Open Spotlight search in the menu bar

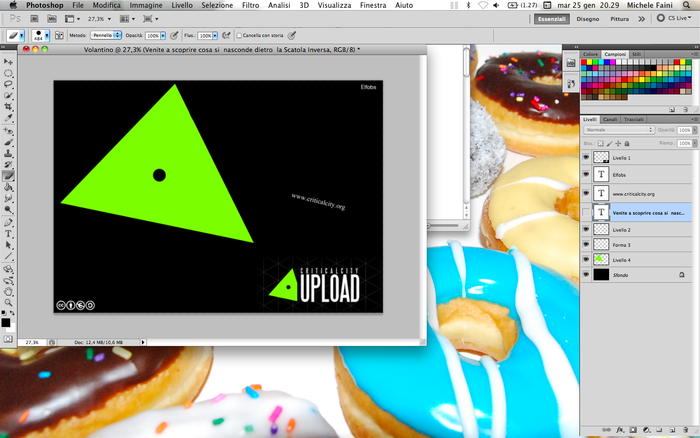coord(687,5)
